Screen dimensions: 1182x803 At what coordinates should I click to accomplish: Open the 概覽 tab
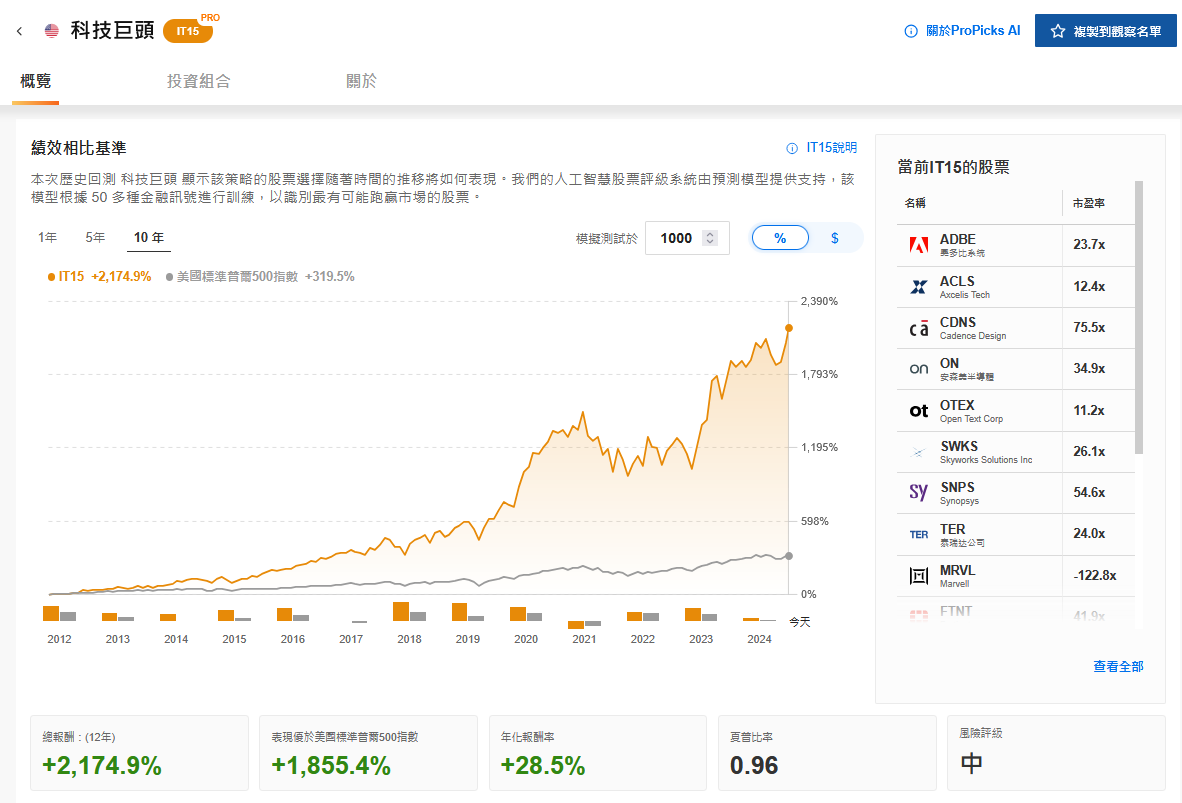tap(35, 81)
